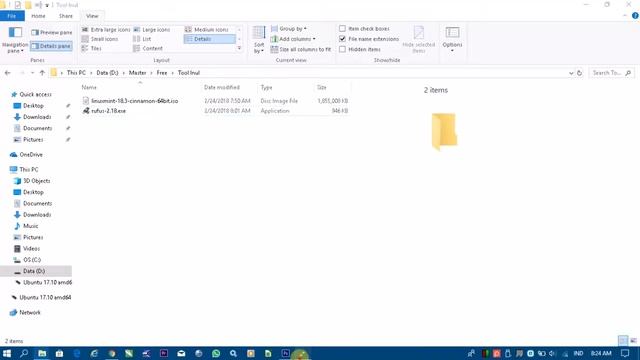640x360 pixels.
Task: Toggle the Details pane
Action: click(x=51, y=46)
